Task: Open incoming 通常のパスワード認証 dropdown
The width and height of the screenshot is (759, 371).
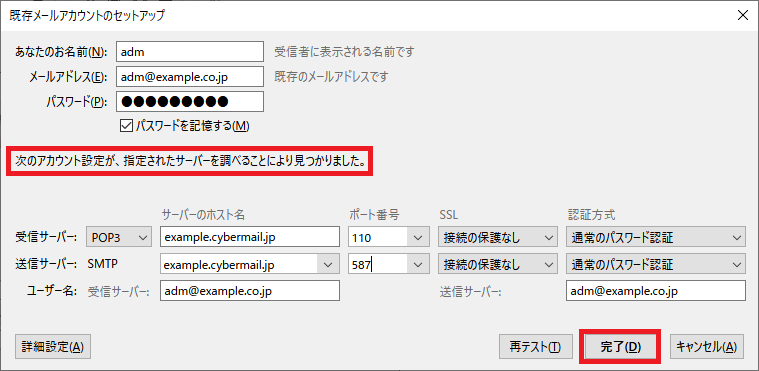Action: click(x=655, y=237)
